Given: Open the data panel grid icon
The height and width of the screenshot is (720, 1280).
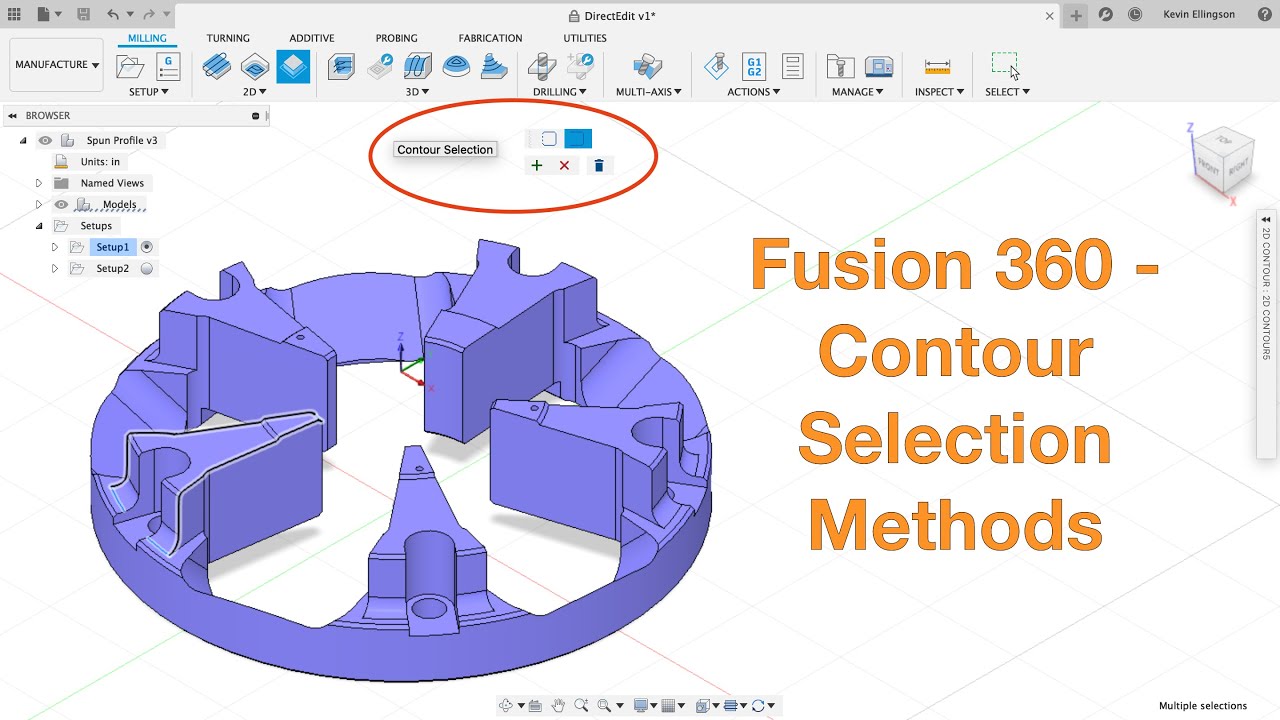Looking at the screenshot, I should [x=14, y=15].
